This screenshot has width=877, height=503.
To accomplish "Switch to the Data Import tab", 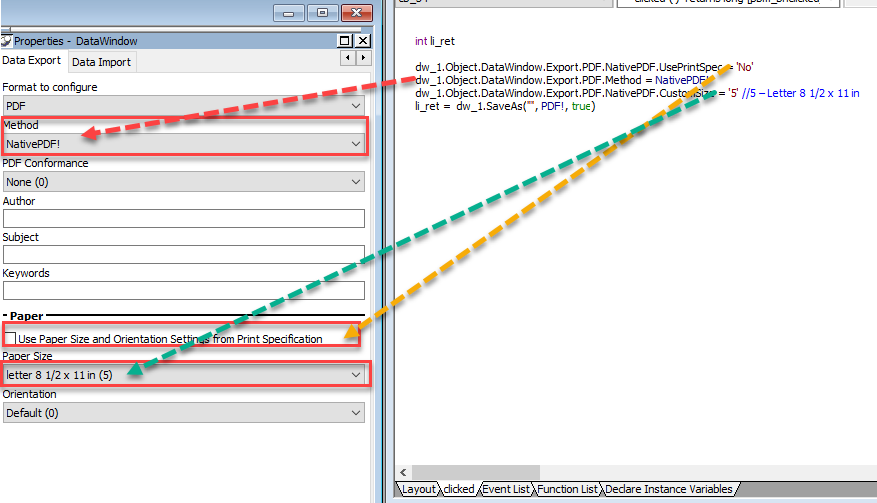I will [101, 62].
